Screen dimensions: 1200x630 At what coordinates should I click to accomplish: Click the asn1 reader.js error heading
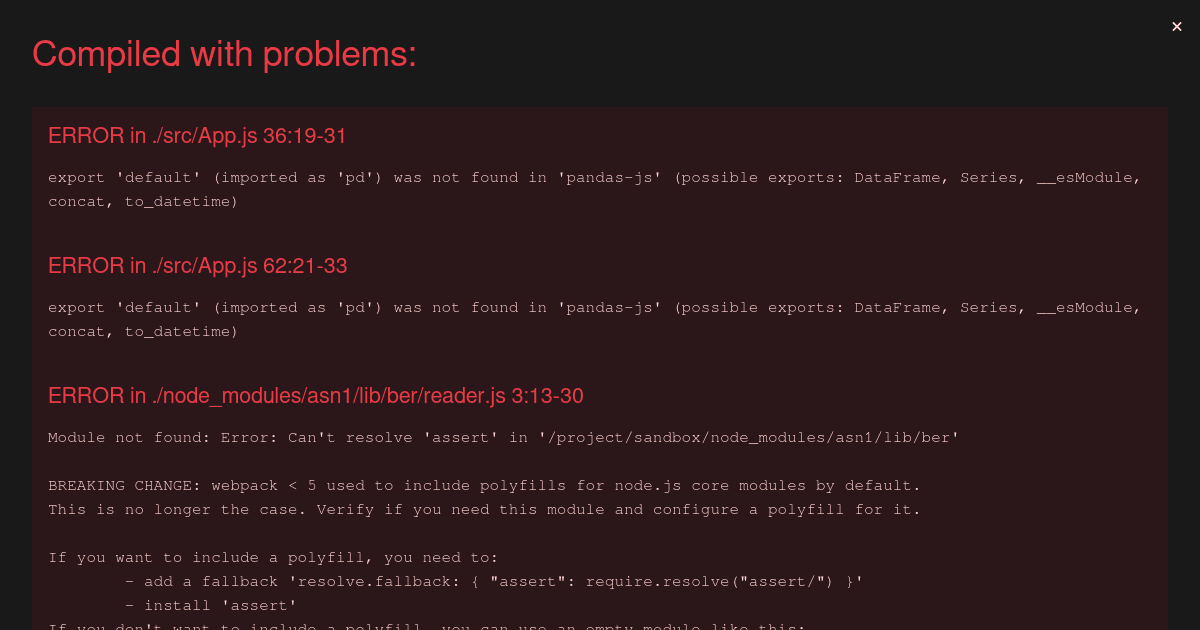pos(315,396)
